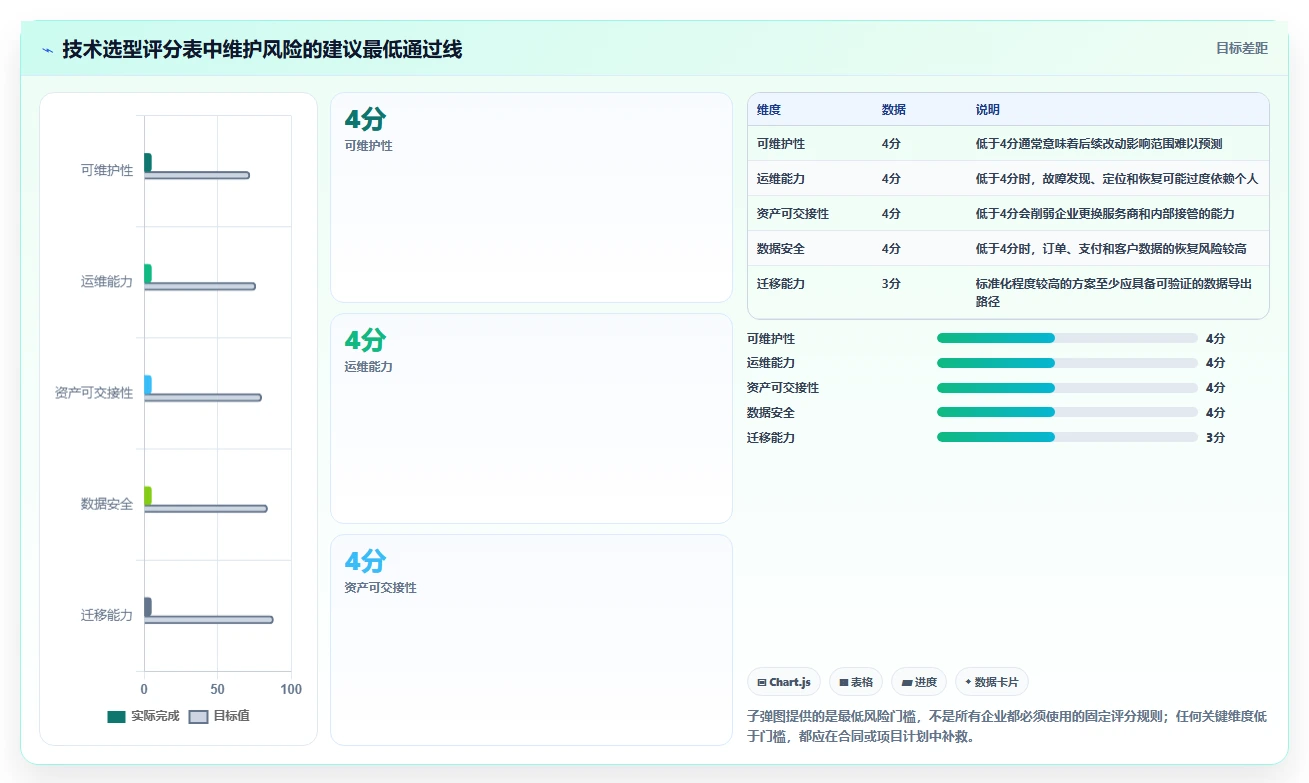The image size is (1309, 783).
Task: Select the 迁移能力 row in table
Action: click(1008, 292)
